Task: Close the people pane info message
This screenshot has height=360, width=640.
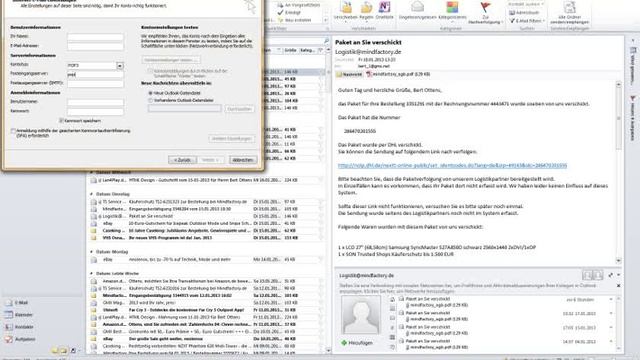Action: click(x=618, y=286)
